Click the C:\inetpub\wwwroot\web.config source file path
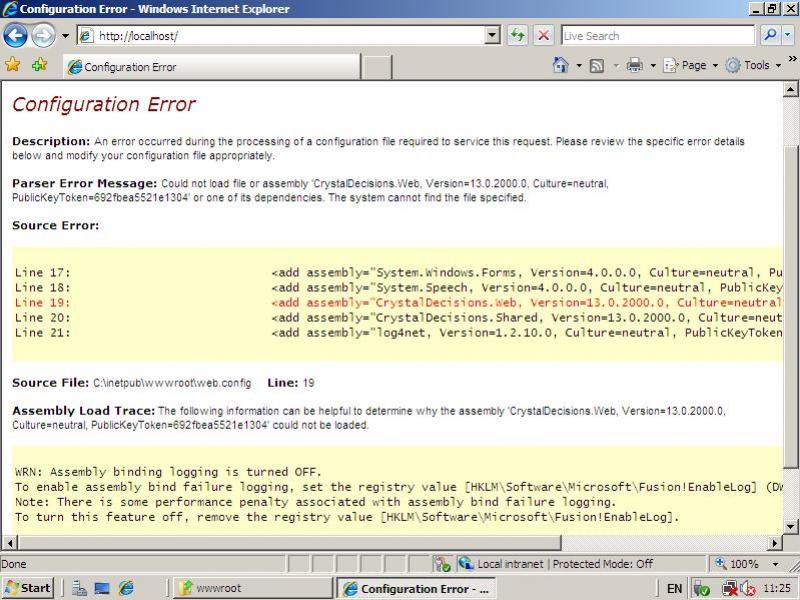This screenshot has width=800, height=600. [172, 383]
